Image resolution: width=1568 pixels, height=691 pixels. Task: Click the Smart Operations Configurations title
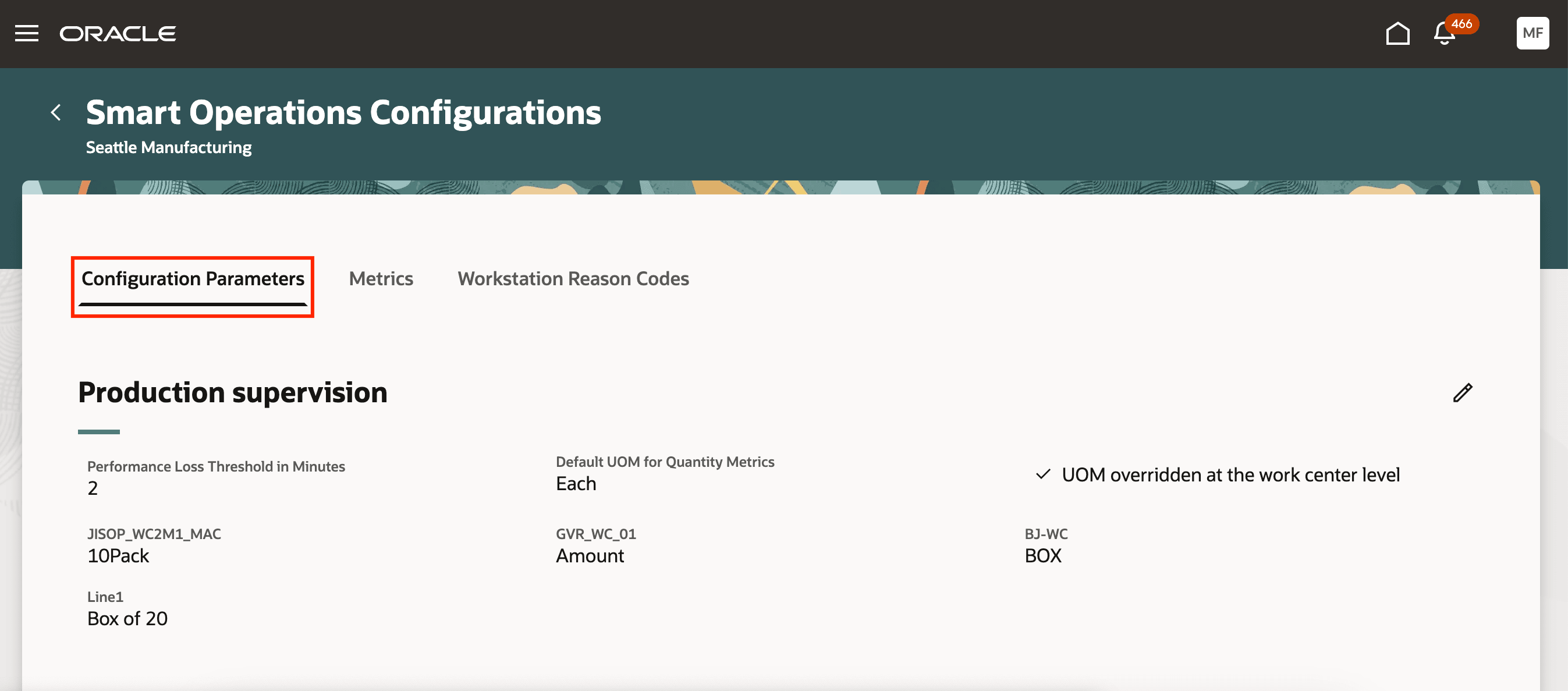click(x=343, y=112)
